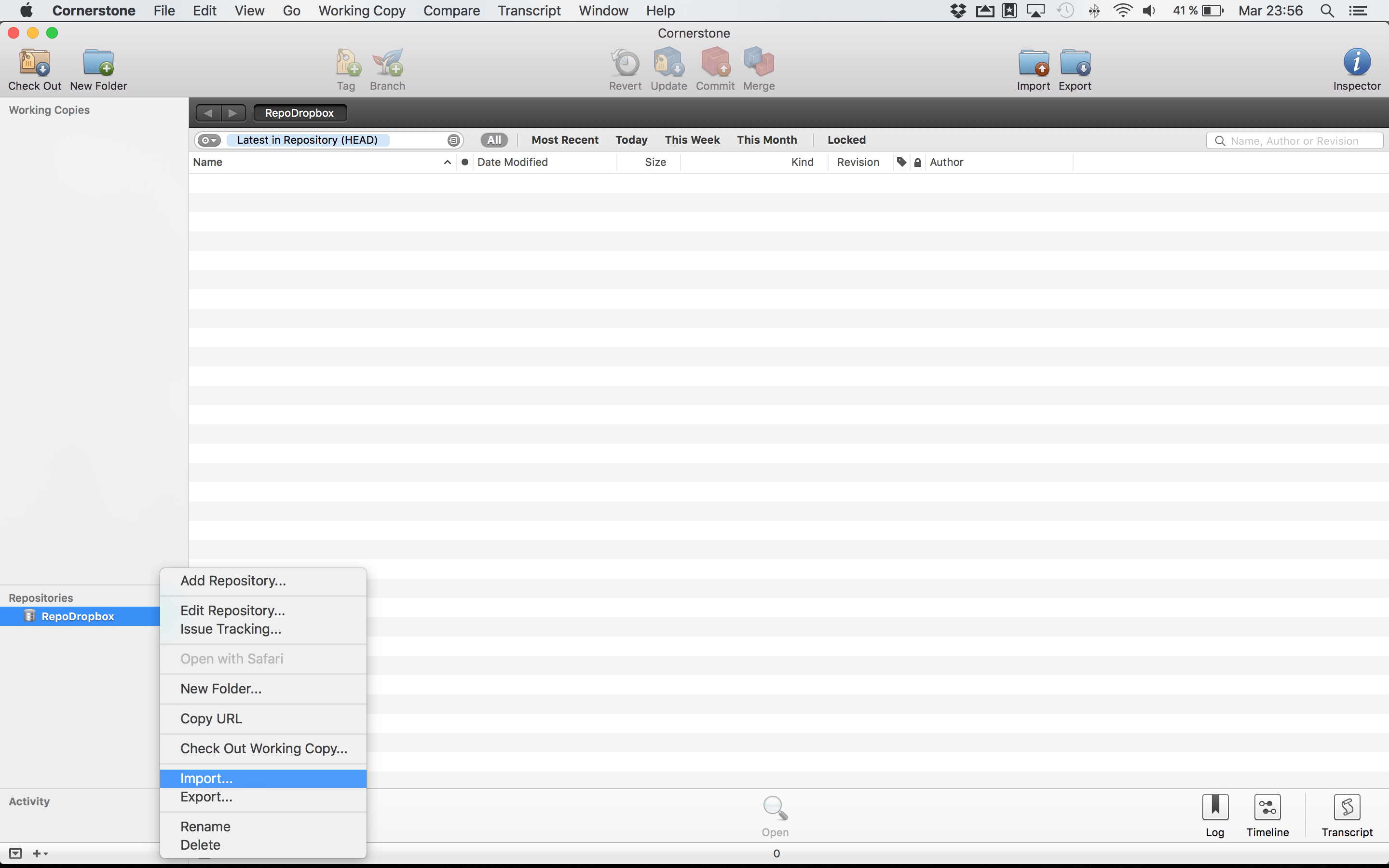This screenshot has width=1389, height=868.
Task: Open the Dropbox menu bar icon
Action: [957, 11]
